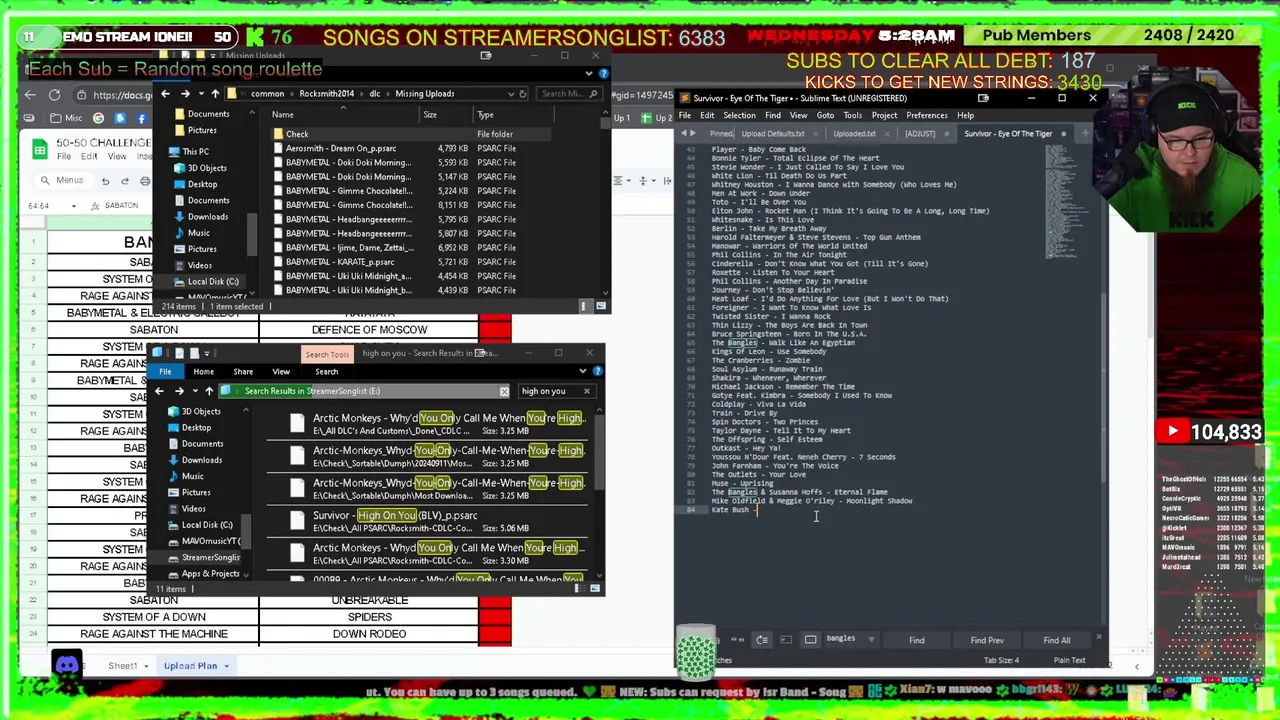
Task: Click Find All button in Sublime
Action: (1057, 641)
